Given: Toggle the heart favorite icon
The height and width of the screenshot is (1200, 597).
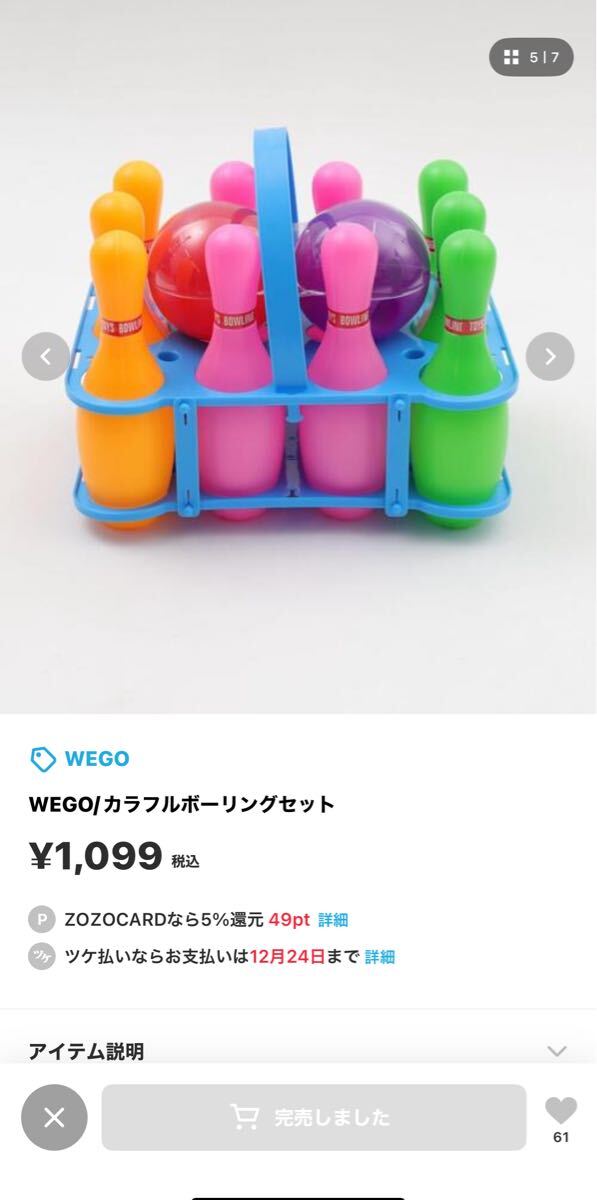Looking at the screenshot, I should 561,1110.
